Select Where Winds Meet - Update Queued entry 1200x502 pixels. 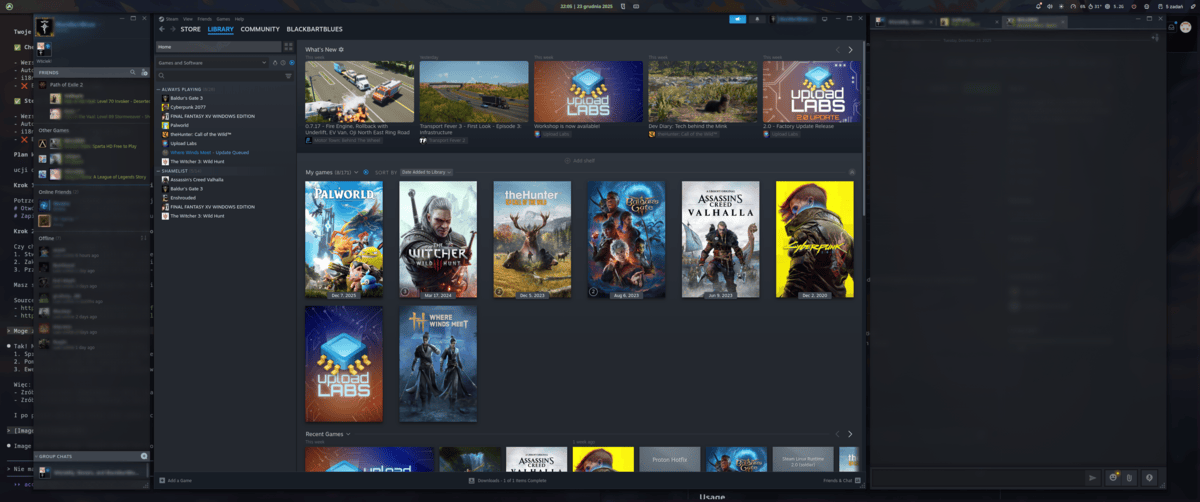click(208, 152)
